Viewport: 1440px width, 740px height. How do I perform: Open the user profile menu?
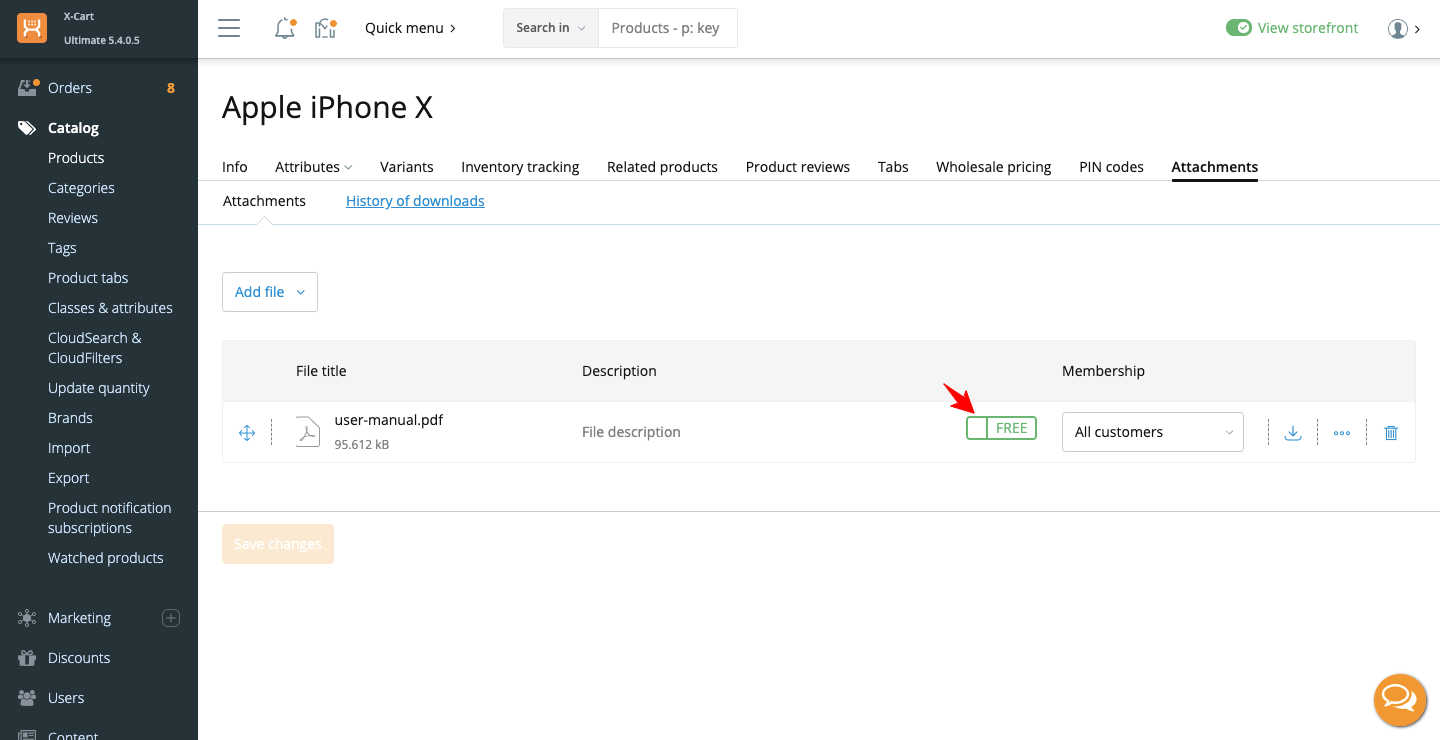pyautogui.click(x=1403, y=28)
